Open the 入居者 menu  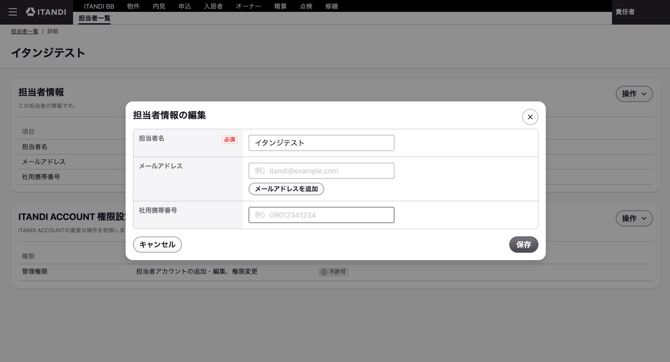(x=213, y=6)
